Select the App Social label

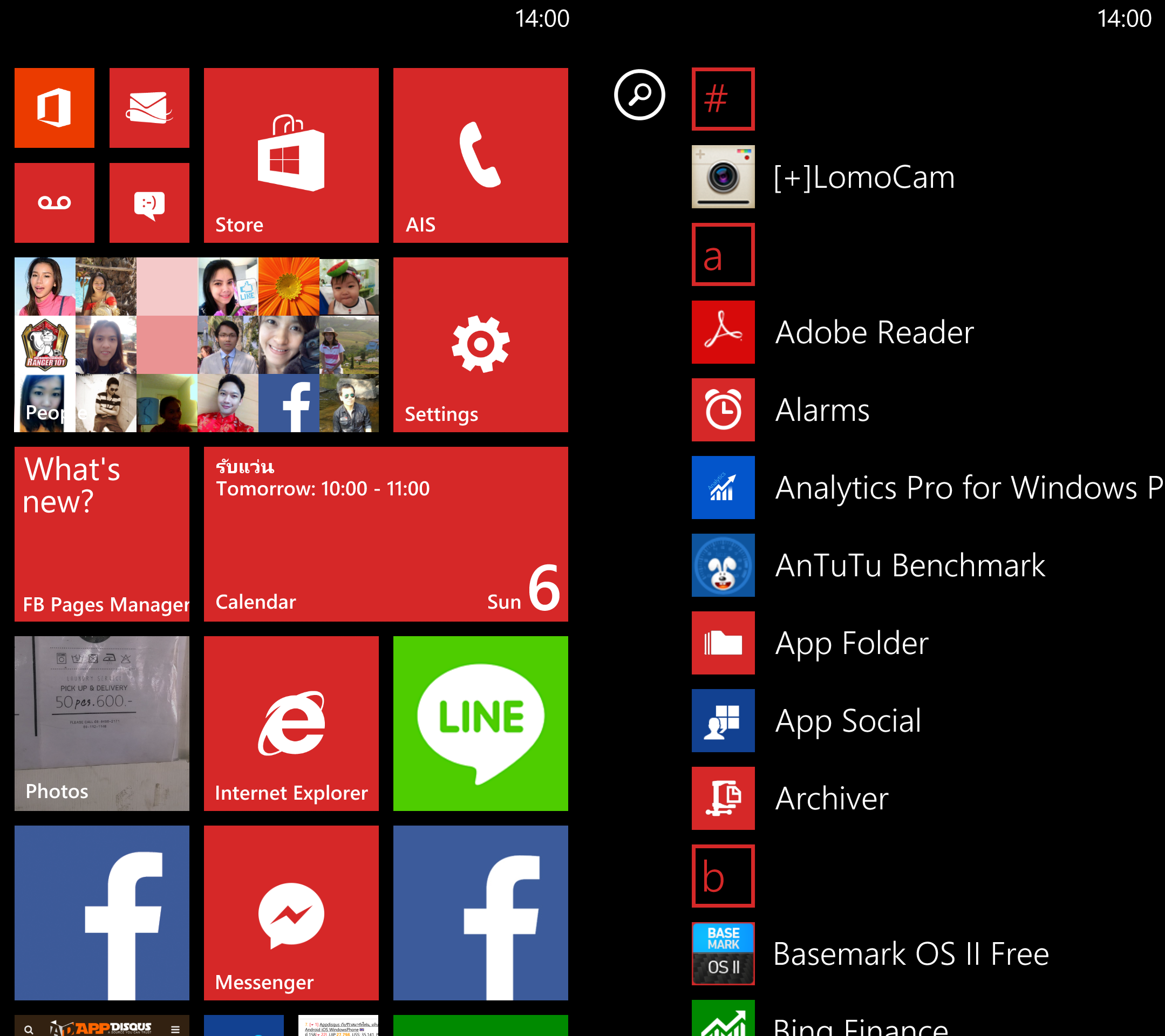click(848, 722)
